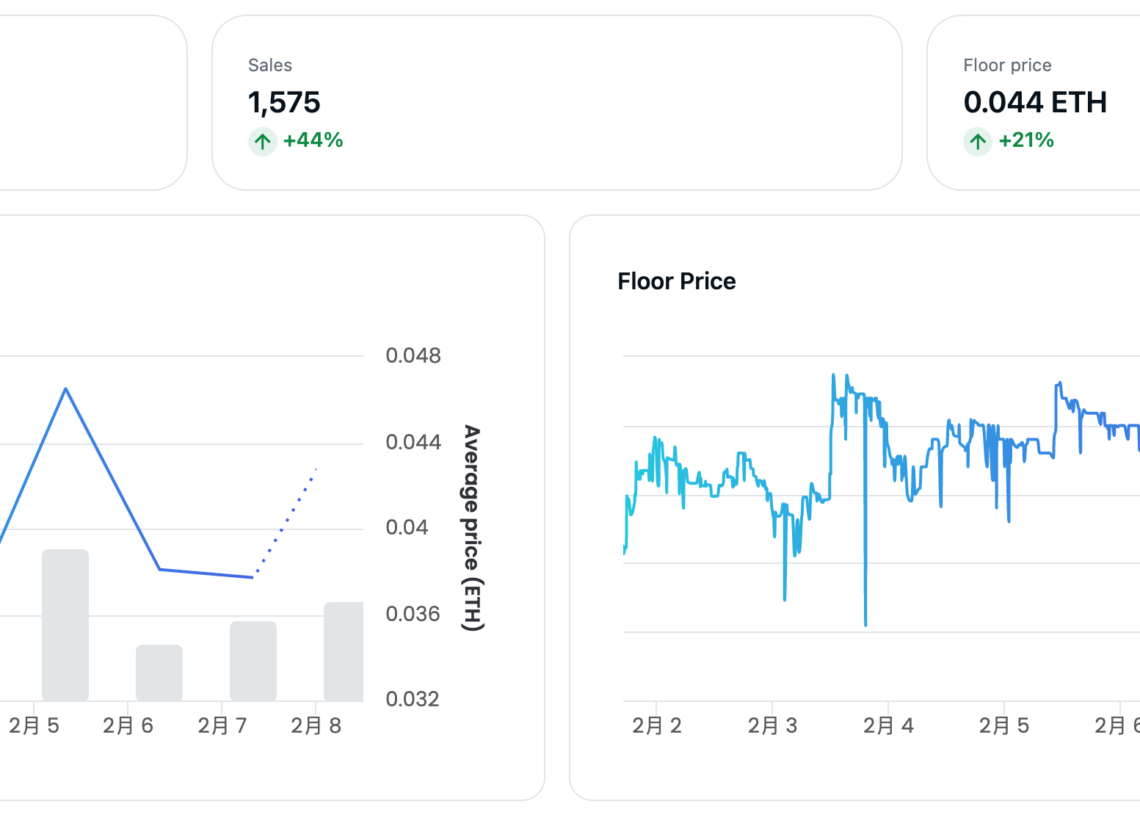Click the 0.044 ETH floor price value
The height and width of the screenshot is (815, 1140).
[1035, 102]
